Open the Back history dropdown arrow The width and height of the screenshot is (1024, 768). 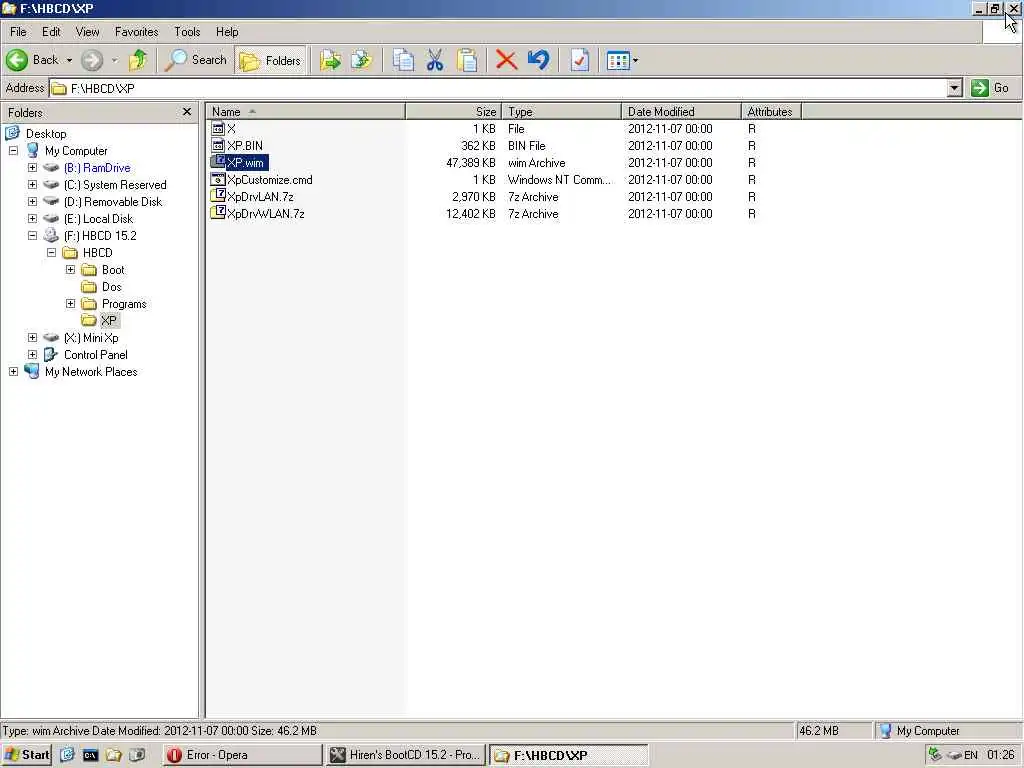coord(69,60)
